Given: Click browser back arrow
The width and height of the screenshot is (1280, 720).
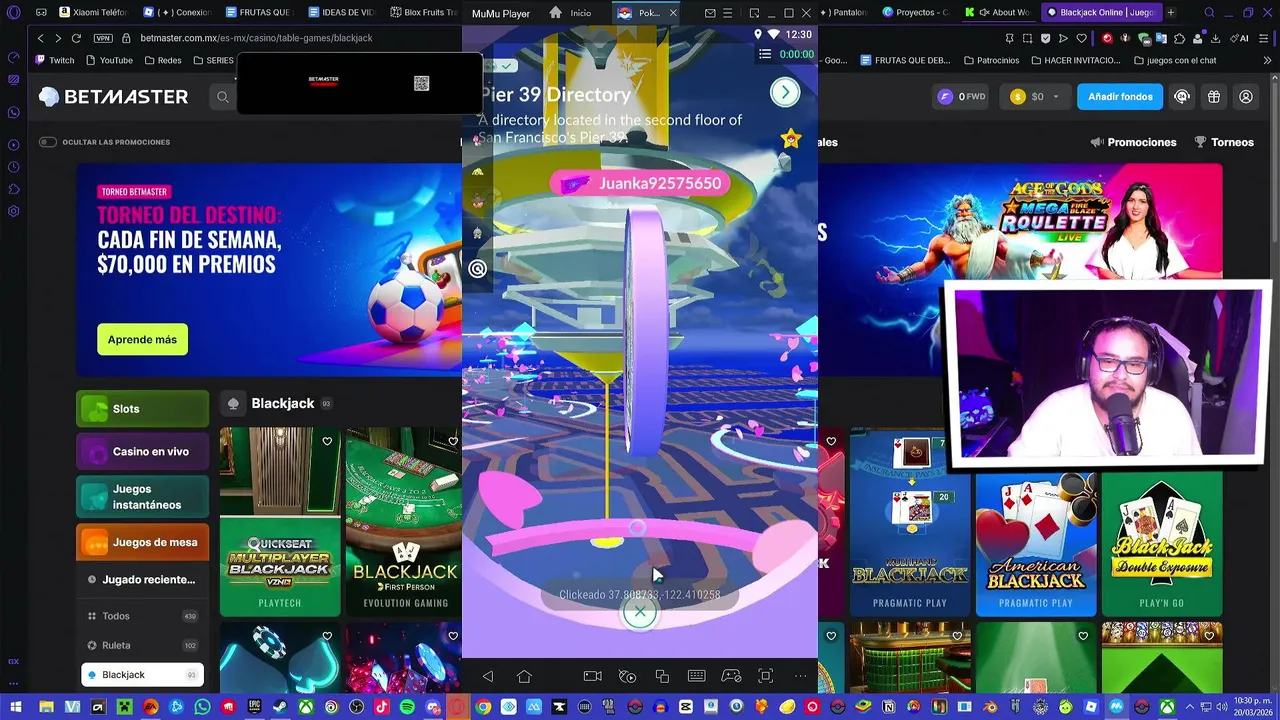Looking at the screenshot, I should pyautogui.click(x=40, y=38).
